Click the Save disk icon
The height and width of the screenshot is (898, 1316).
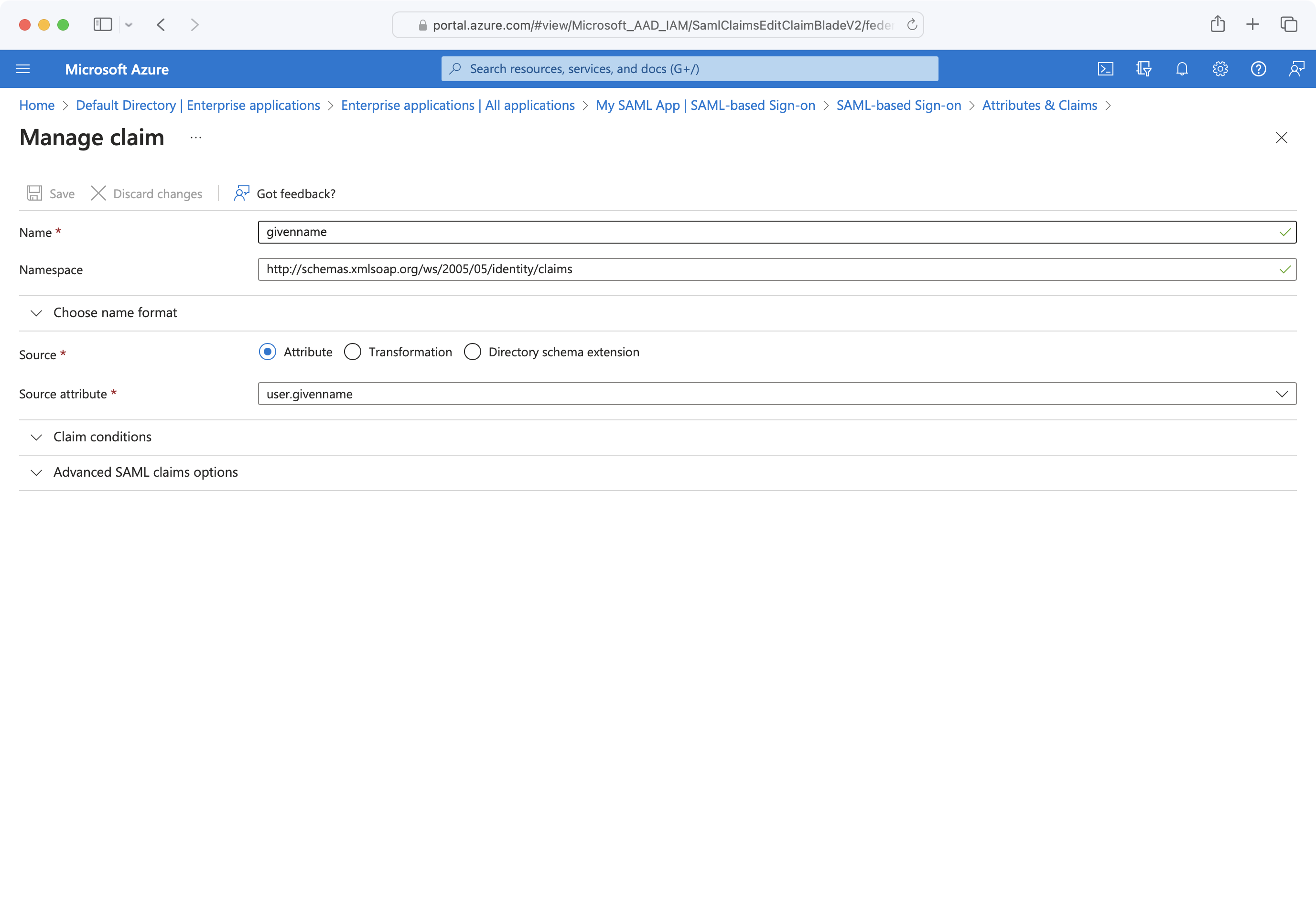tap(34, 193)
